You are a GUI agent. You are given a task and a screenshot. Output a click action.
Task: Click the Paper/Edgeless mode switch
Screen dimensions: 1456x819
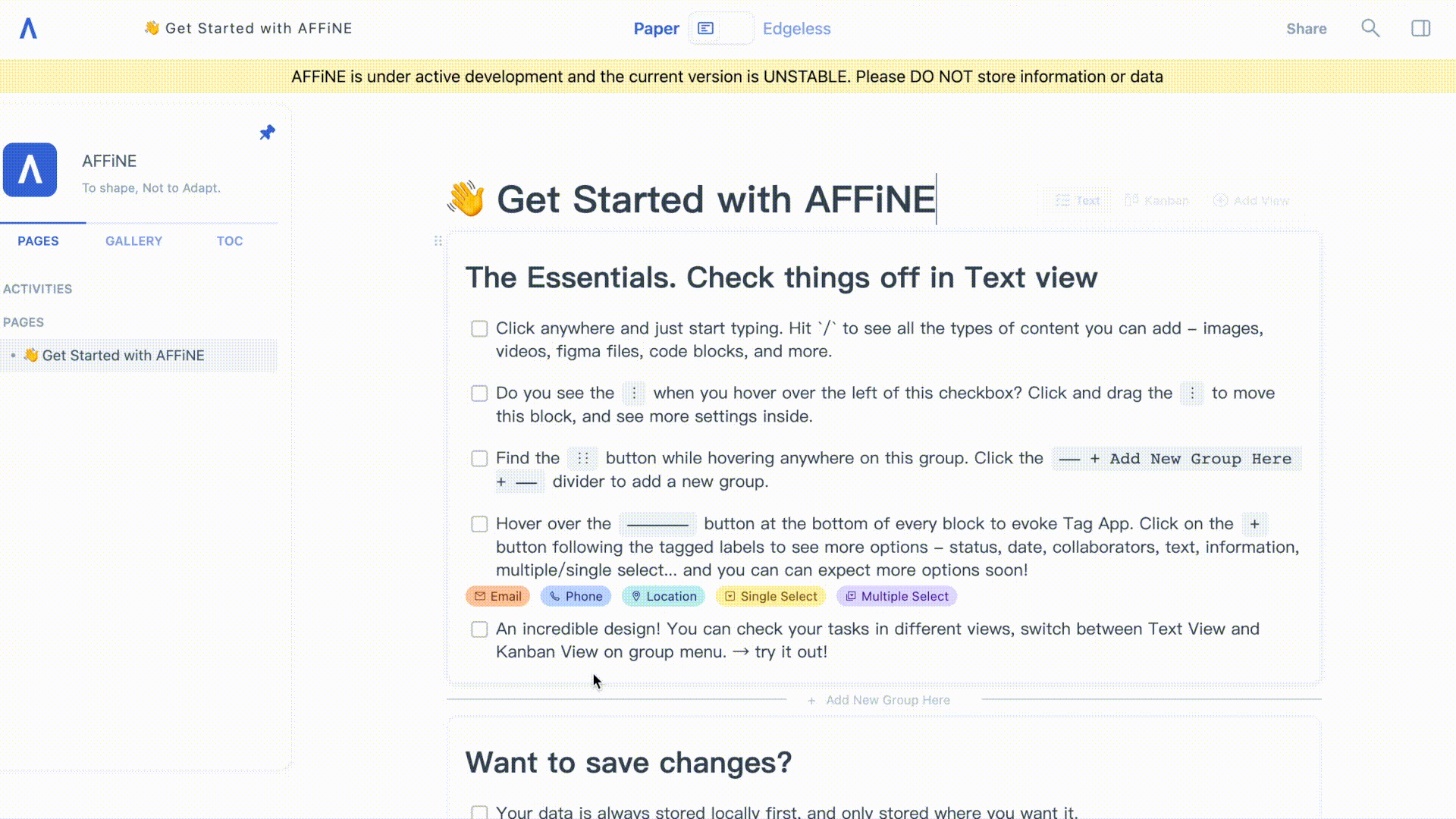coord(720,28)
